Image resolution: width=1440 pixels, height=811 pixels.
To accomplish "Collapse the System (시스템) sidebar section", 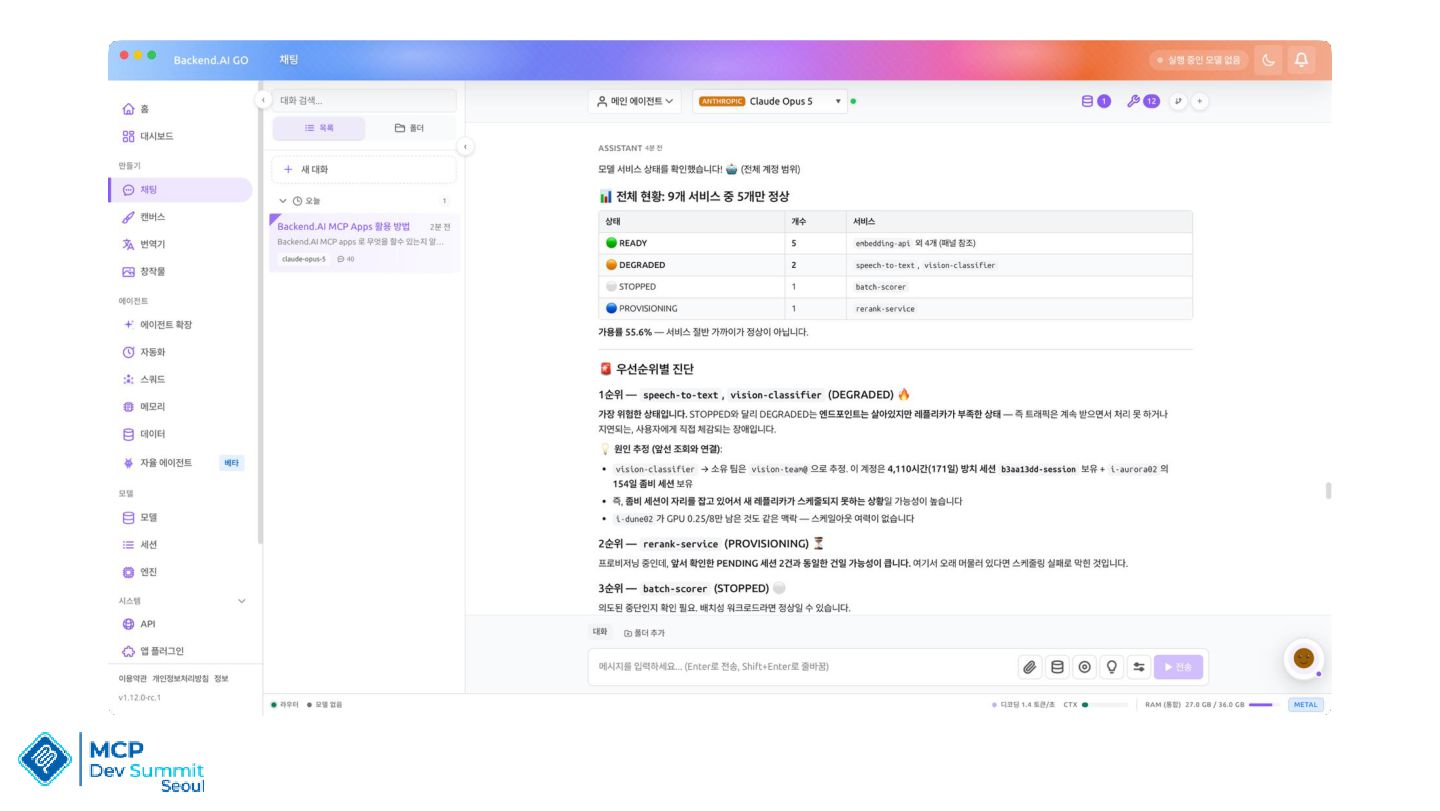I will tap(241, 601).
